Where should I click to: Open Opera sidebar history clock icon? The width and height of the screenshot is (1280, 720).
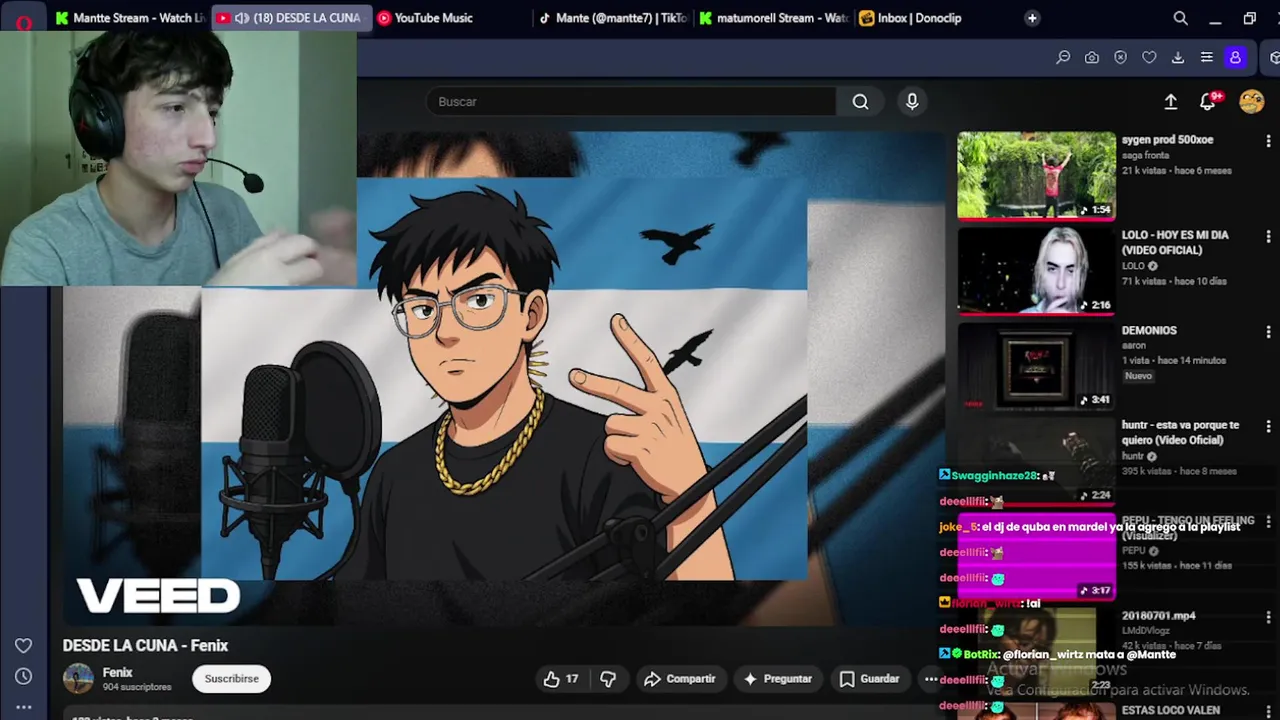point(23,676)
